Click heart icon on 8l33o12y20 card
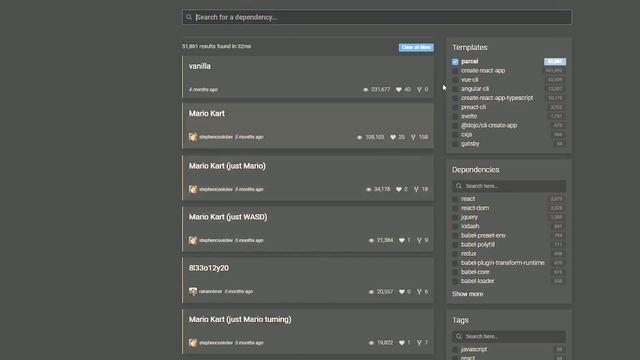The width and height of the screenshot is (640, 360). point(402,292)
